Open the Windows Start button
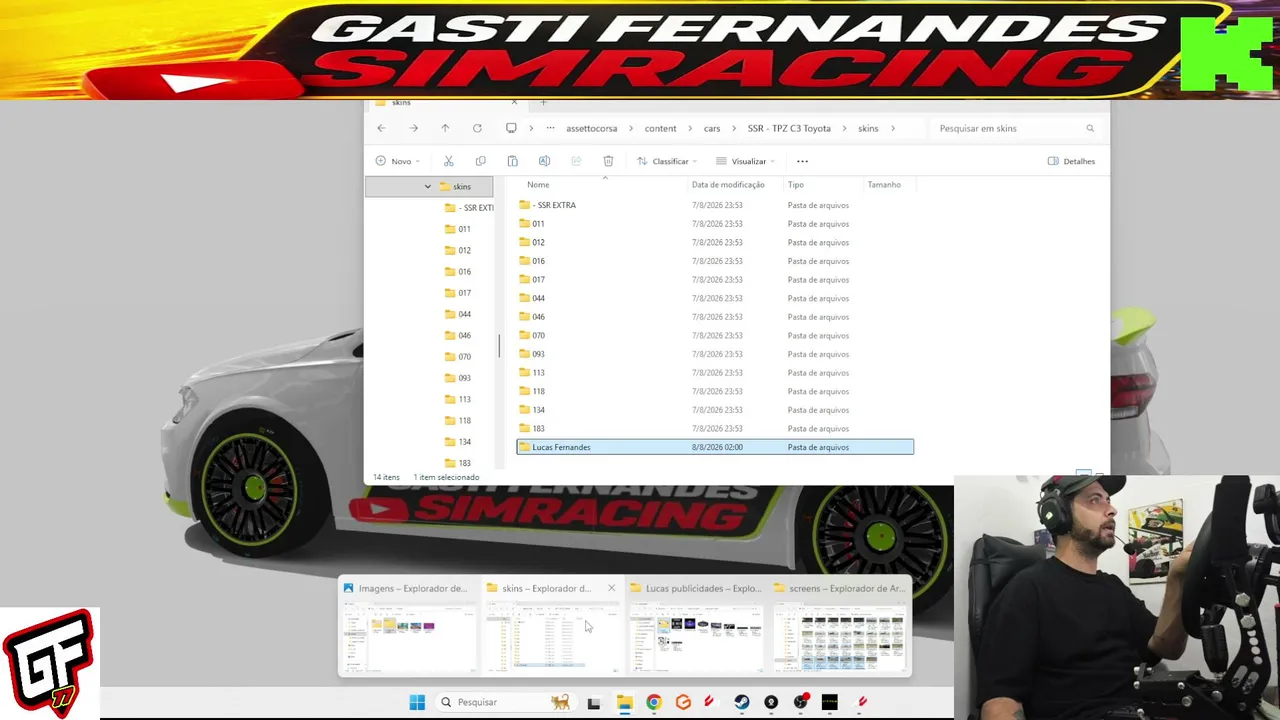The image size is (1280, 720). coord(417,702)
